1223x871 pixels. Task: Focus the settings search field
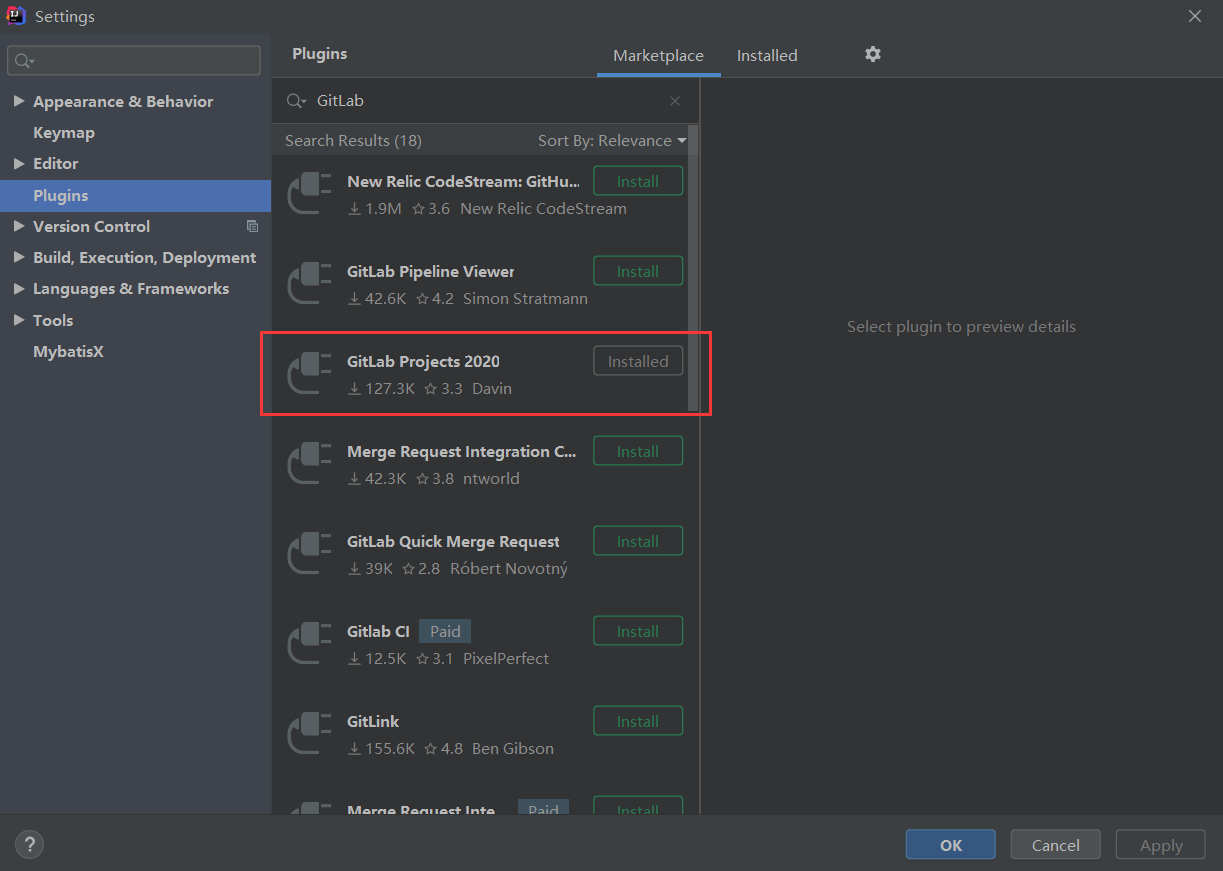tap(134, 61)
